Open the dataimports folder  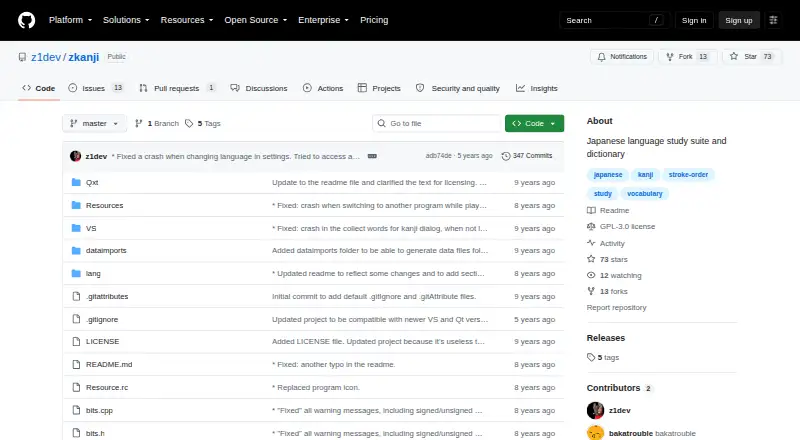point(106,251)
